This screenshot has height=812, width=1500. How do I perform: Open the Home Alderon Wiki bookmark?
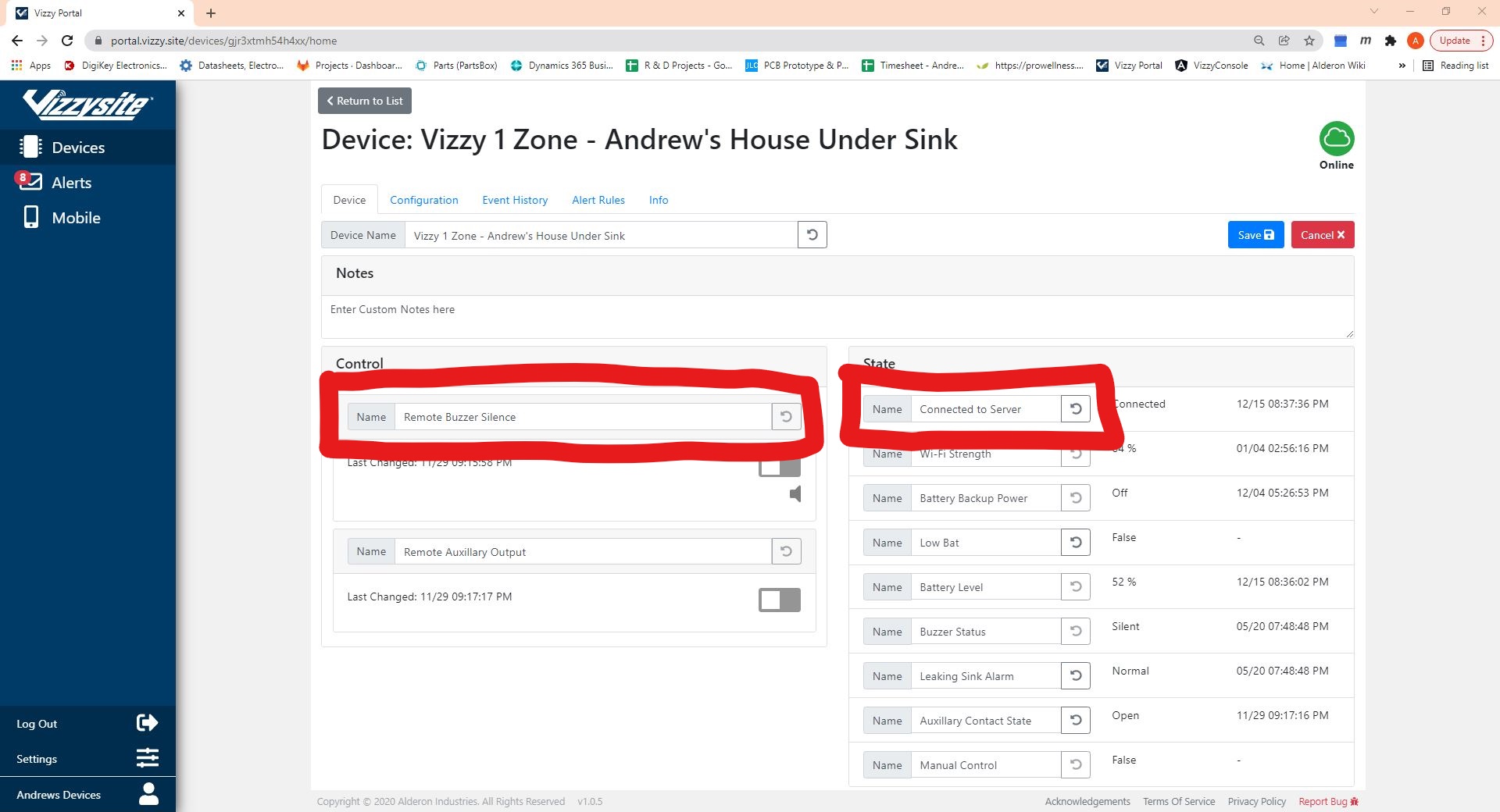pyautogui.click(x=1313, y=66)
